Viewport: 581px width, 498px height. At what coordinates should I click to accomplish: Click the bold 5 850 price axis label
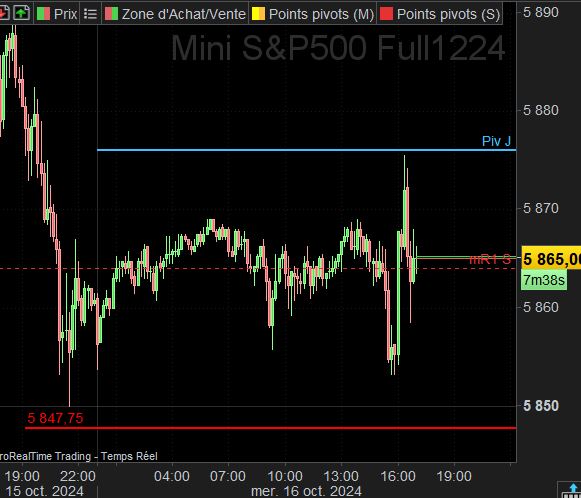point(541,406)
